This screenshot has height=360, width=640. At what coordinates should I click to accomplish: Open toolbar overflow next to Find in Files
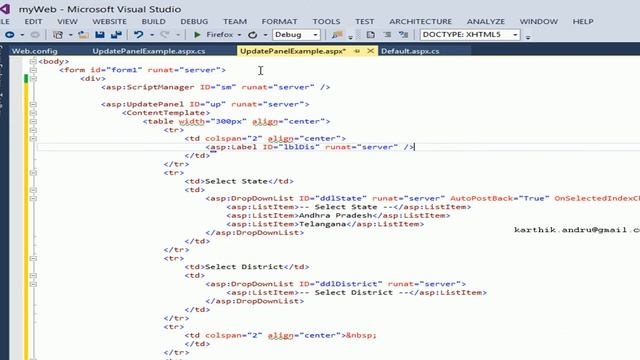pyautogui.click(x=351, y=37)
